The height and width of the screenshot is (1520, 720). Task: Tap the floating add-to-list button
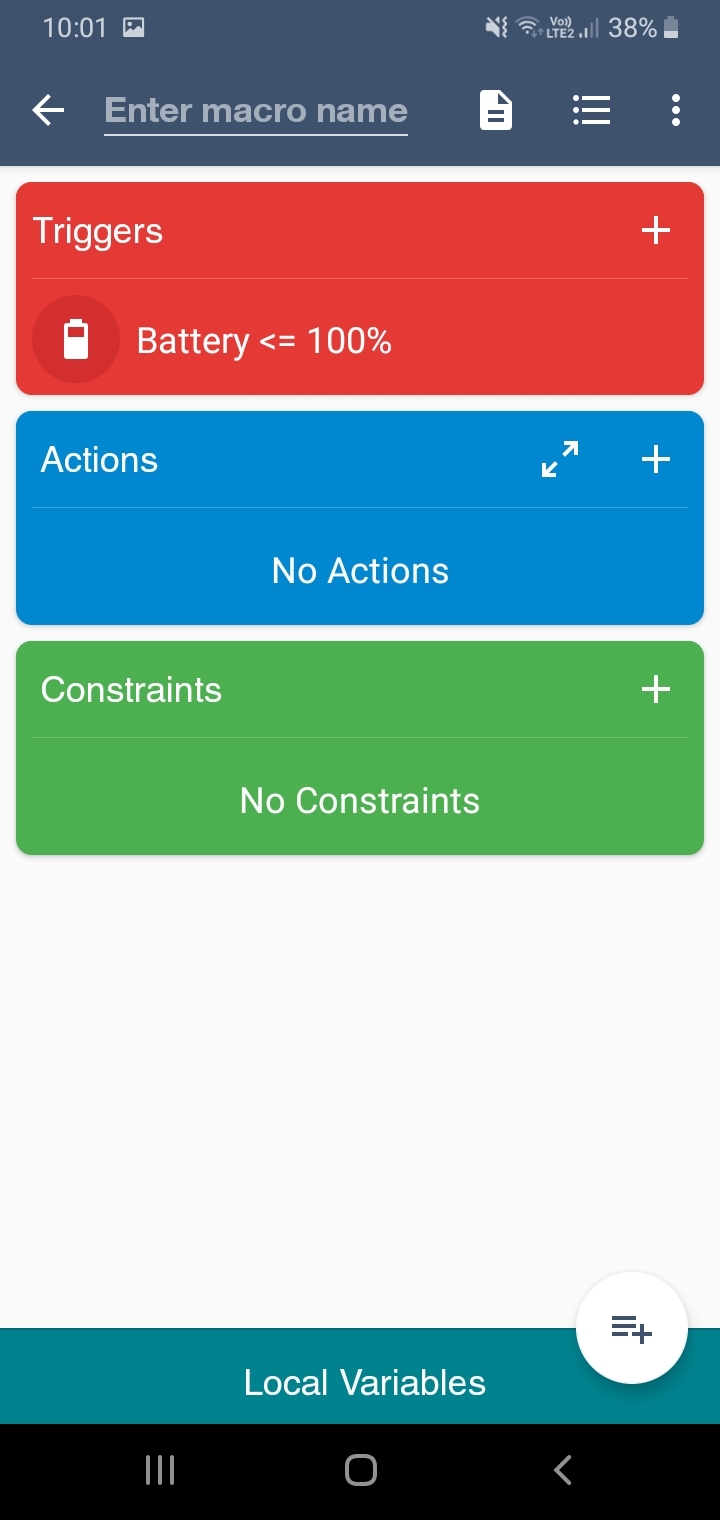pos(632,1328)
